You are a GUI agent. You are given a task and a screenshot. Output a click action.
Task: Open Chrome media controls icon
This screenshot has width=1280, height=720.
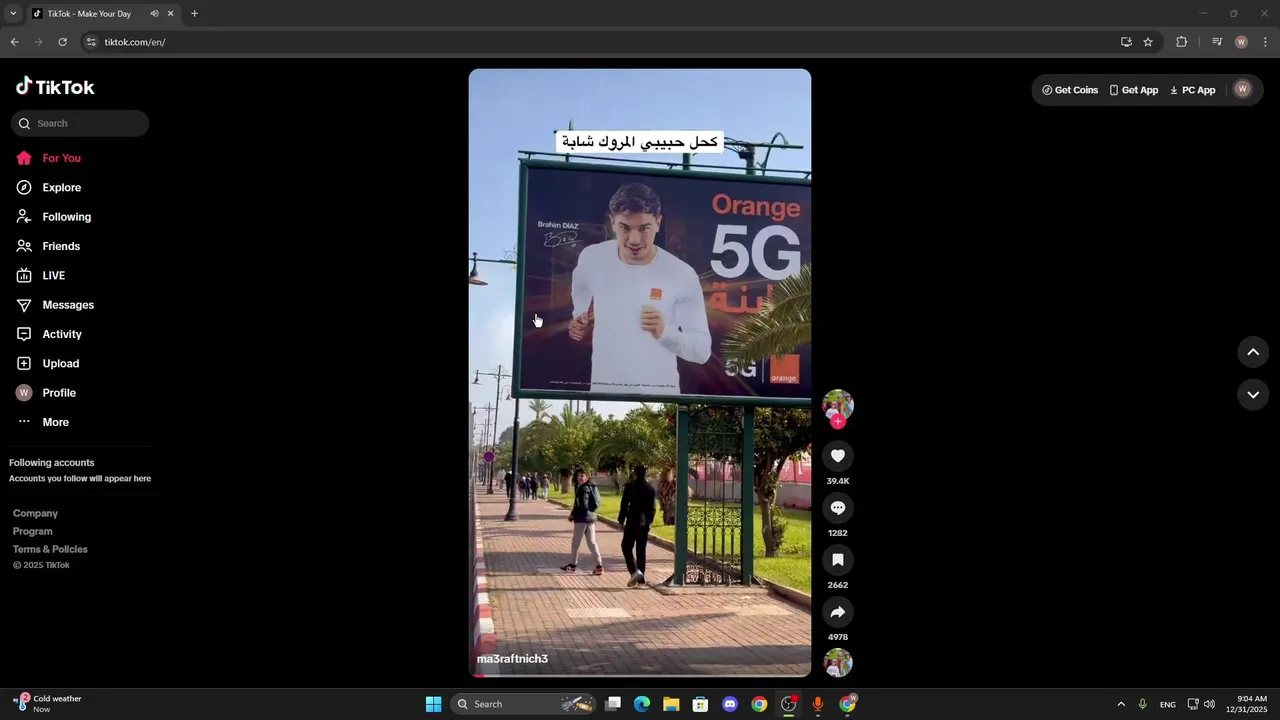1217,42
